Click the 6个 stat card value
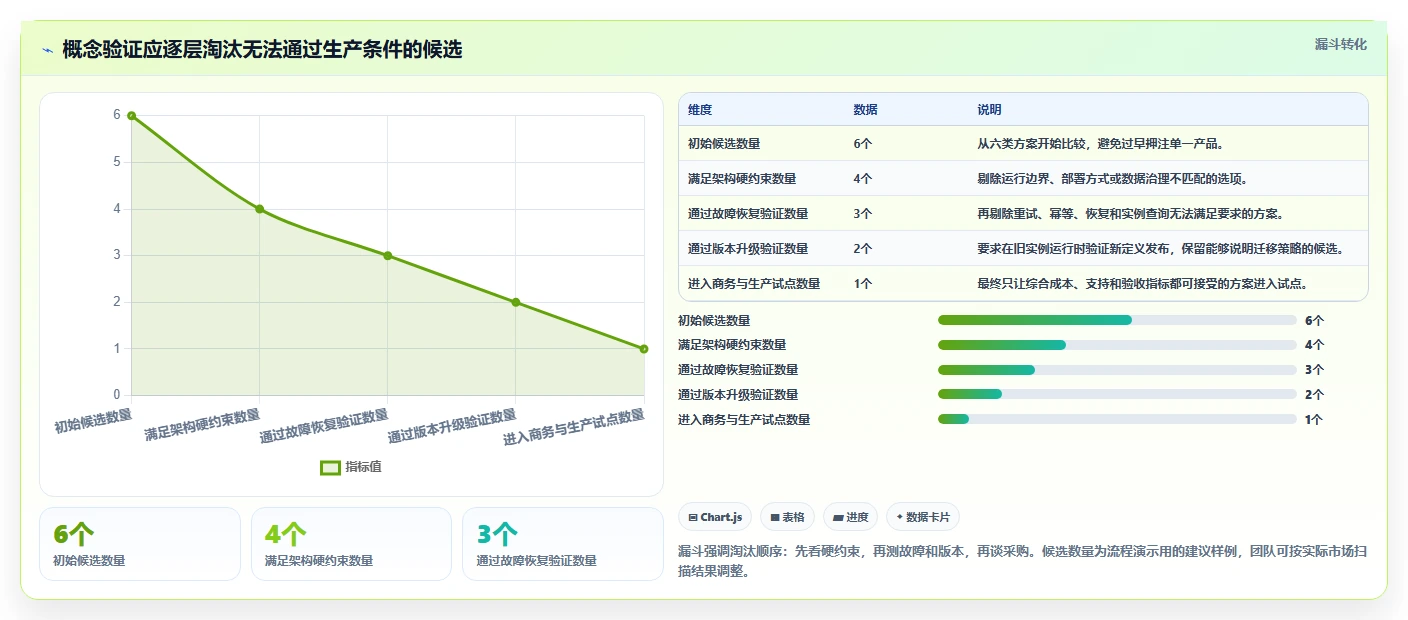This screenshot has height=620, width=1408. pos(74,535)
